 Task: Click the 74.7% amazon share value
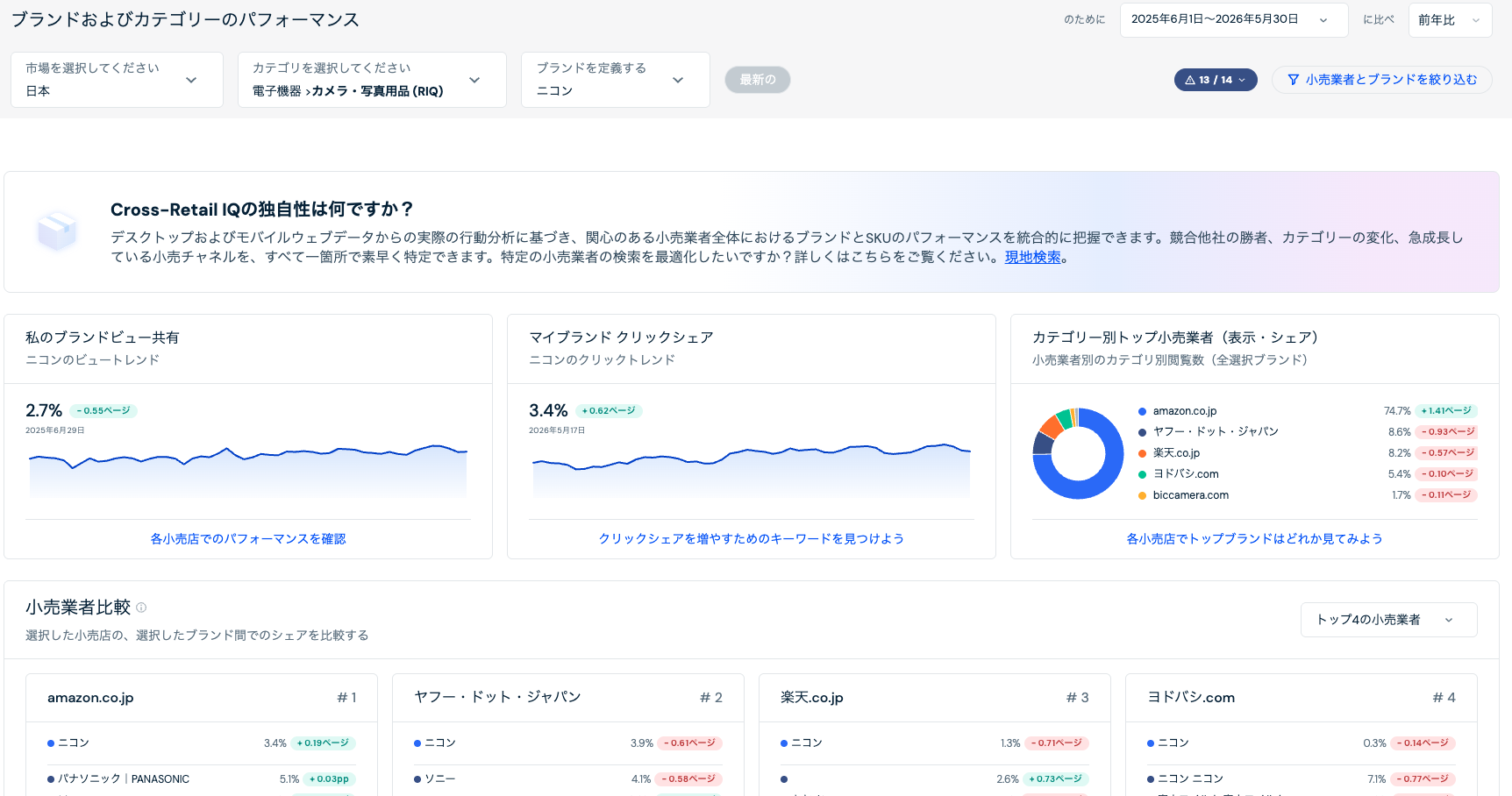pos(1397,411)
